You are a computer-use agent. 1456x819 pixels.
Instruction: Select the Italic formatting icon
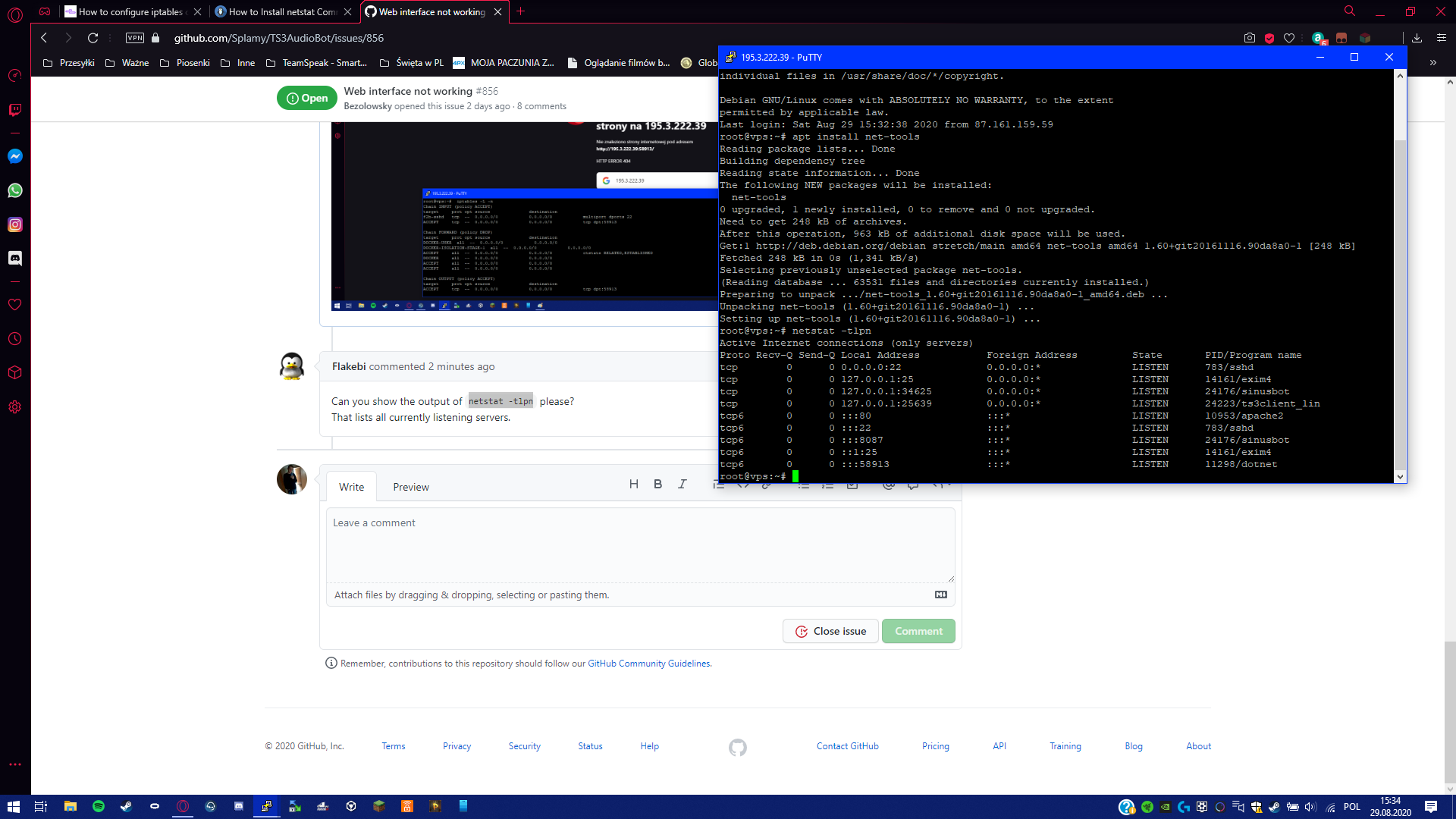pyautogui.click(x=682, y=484)
